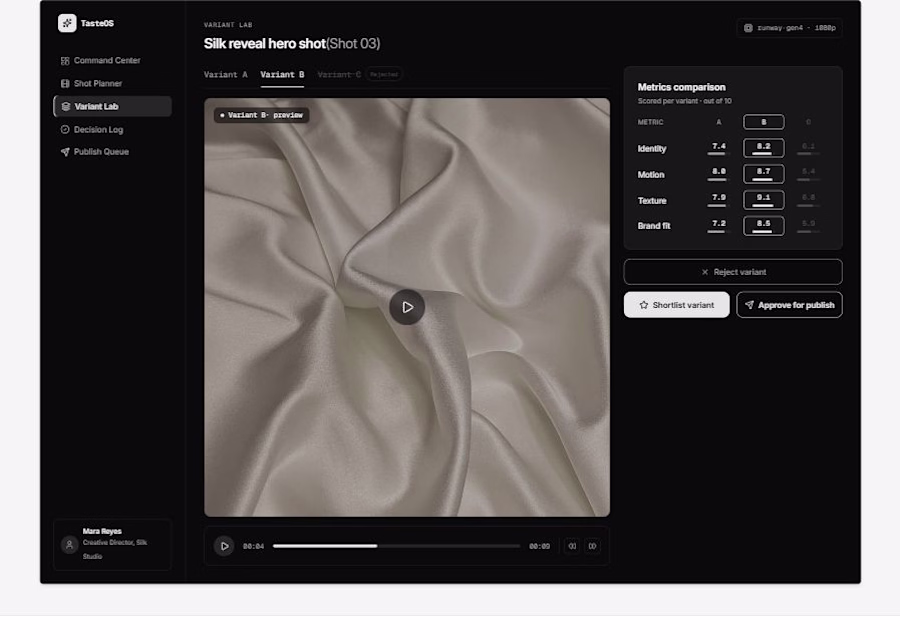900x640 pixels.
Task: Click the 00:04 current time
Action: (x=253, y=546)
